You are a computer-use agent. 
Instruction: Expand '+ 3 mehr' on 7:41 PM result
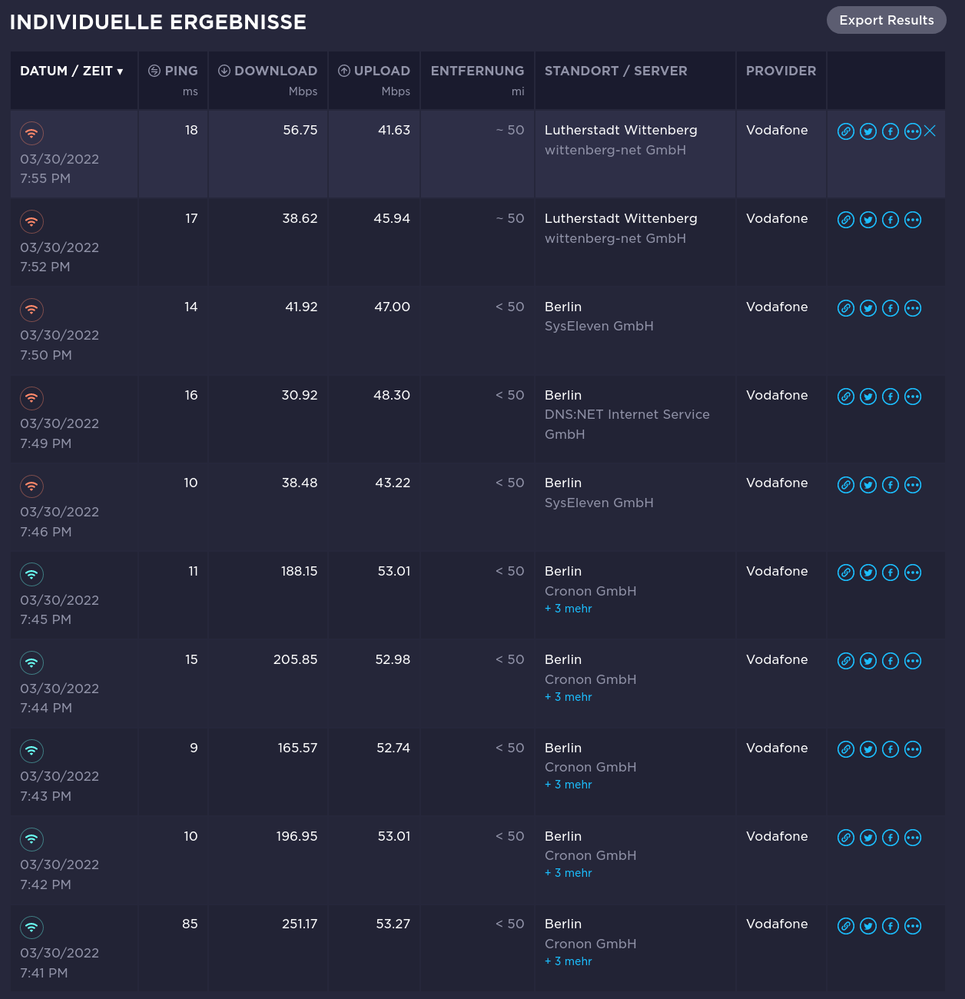click(568, 961)
